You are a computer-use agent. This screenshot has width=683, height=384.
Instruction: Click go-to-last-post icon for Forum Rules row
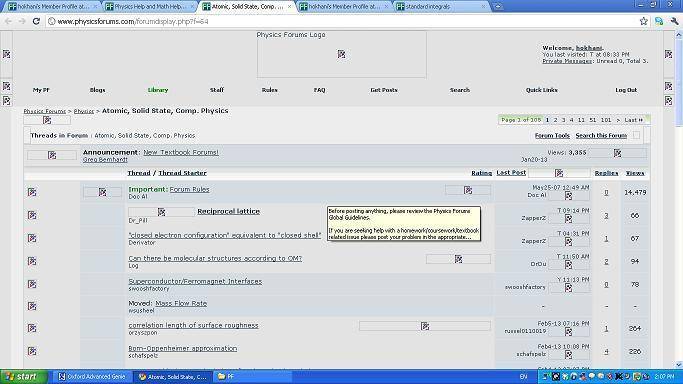coord(568,196)
